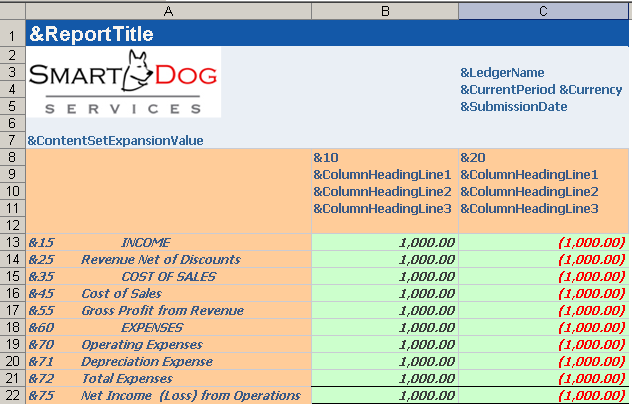Select column B header
This screenshot has height=404, width=632.
click(385, 11)
